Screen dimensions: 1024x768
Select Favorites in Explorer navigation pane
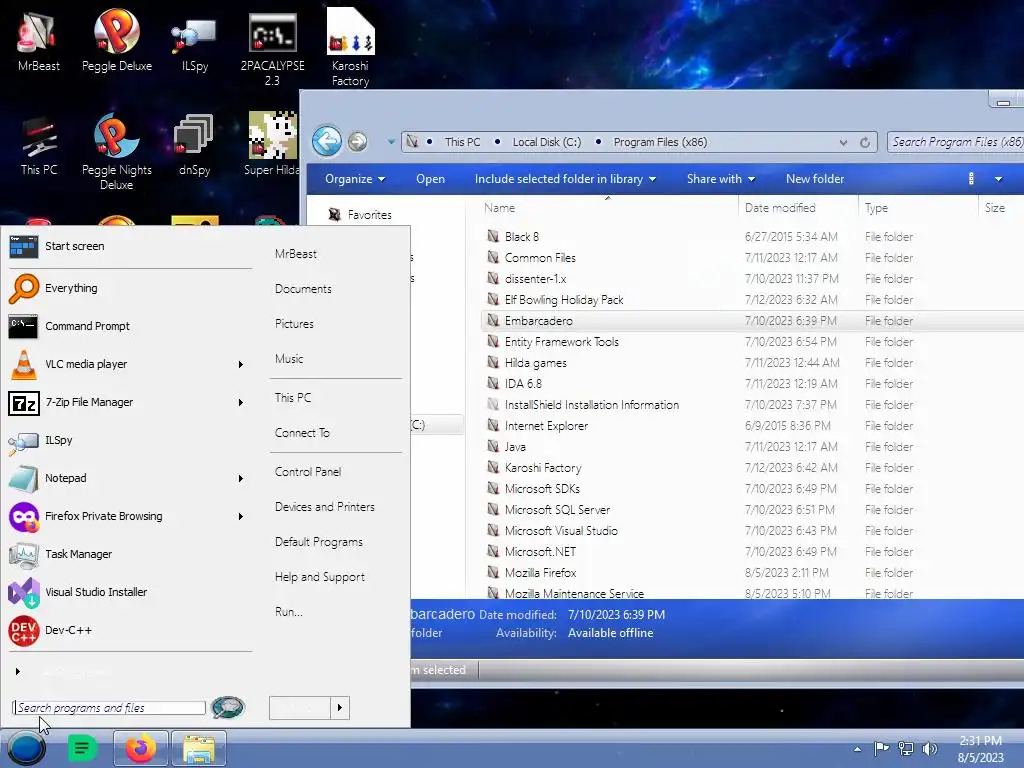pos(369,215)
